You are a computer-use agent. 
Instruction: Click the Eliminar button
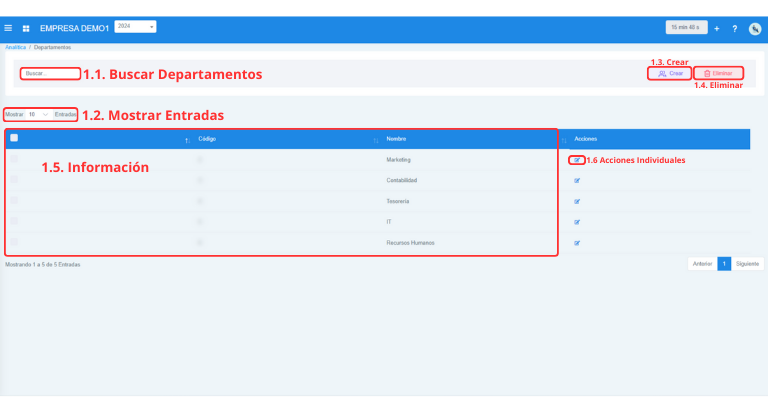pyautogui.click(x=718, y=73)
